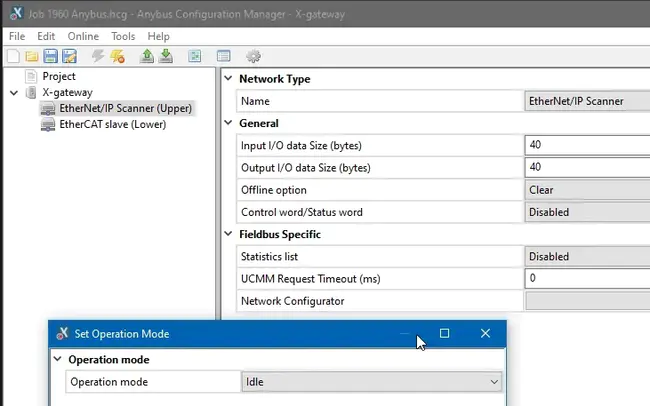Click the Upload configuration arrow icon

tap(147, 56)
